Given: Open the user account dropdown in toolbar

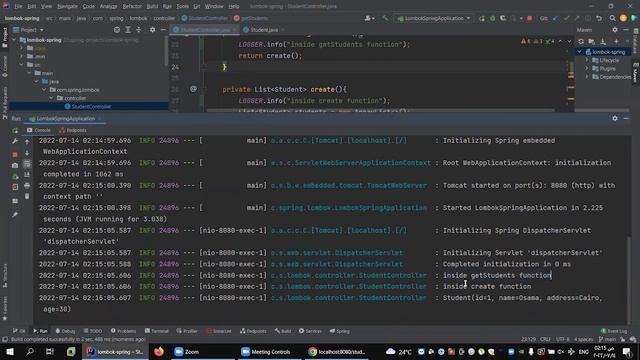Looking at the screenshot, I should pos(369,18).
